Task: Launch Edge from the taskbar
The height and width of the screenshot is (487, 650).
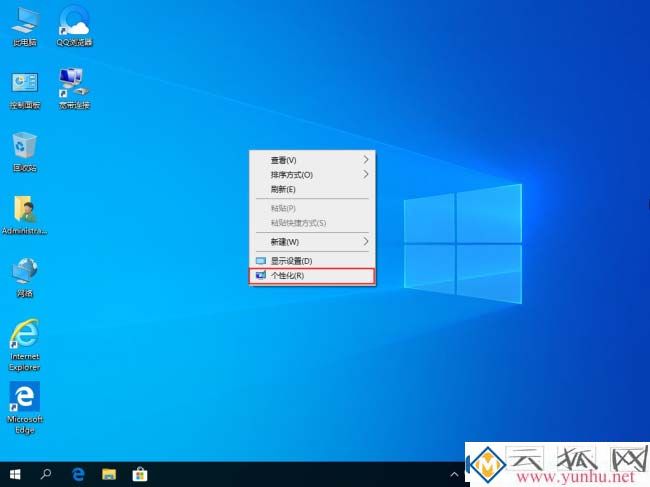Action: point(78,474)
